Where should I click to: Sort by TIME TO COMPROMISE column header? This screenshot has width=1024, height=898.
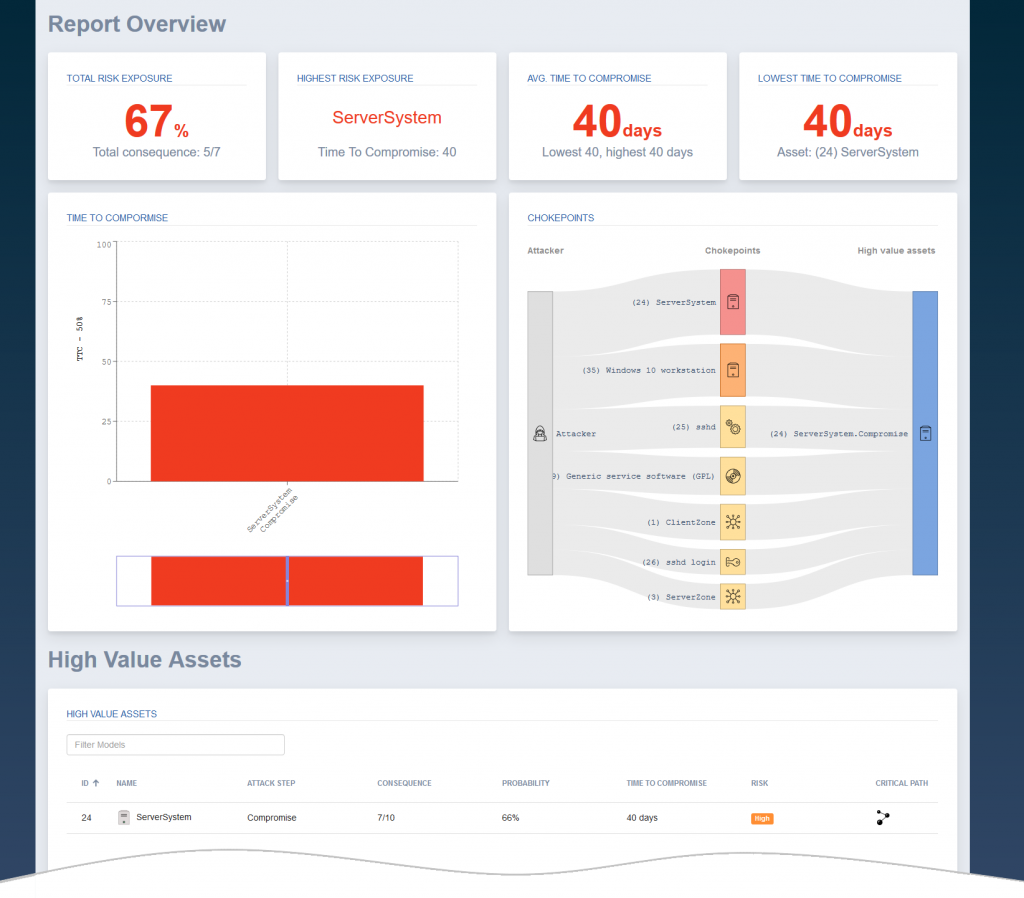667,783
